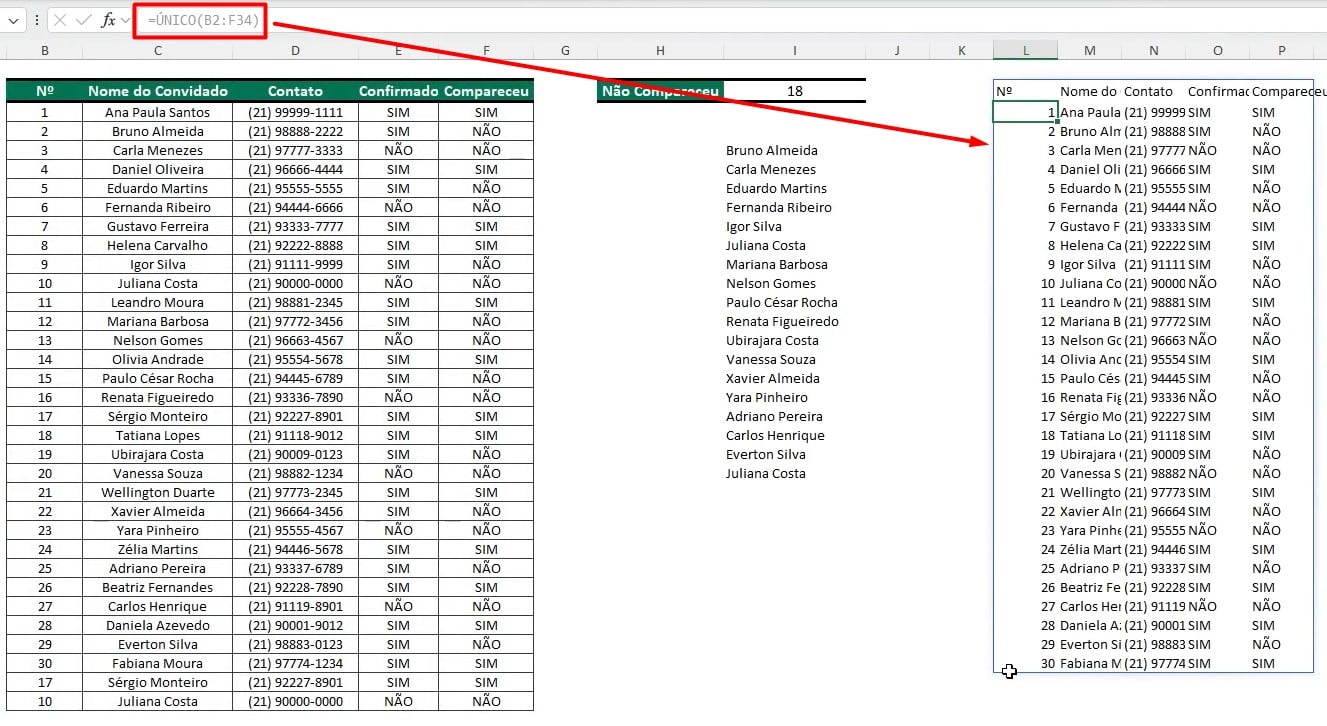
Task: Select 'Adriano Pereira' in the no-show name list
Action: [x=774, y=417]
